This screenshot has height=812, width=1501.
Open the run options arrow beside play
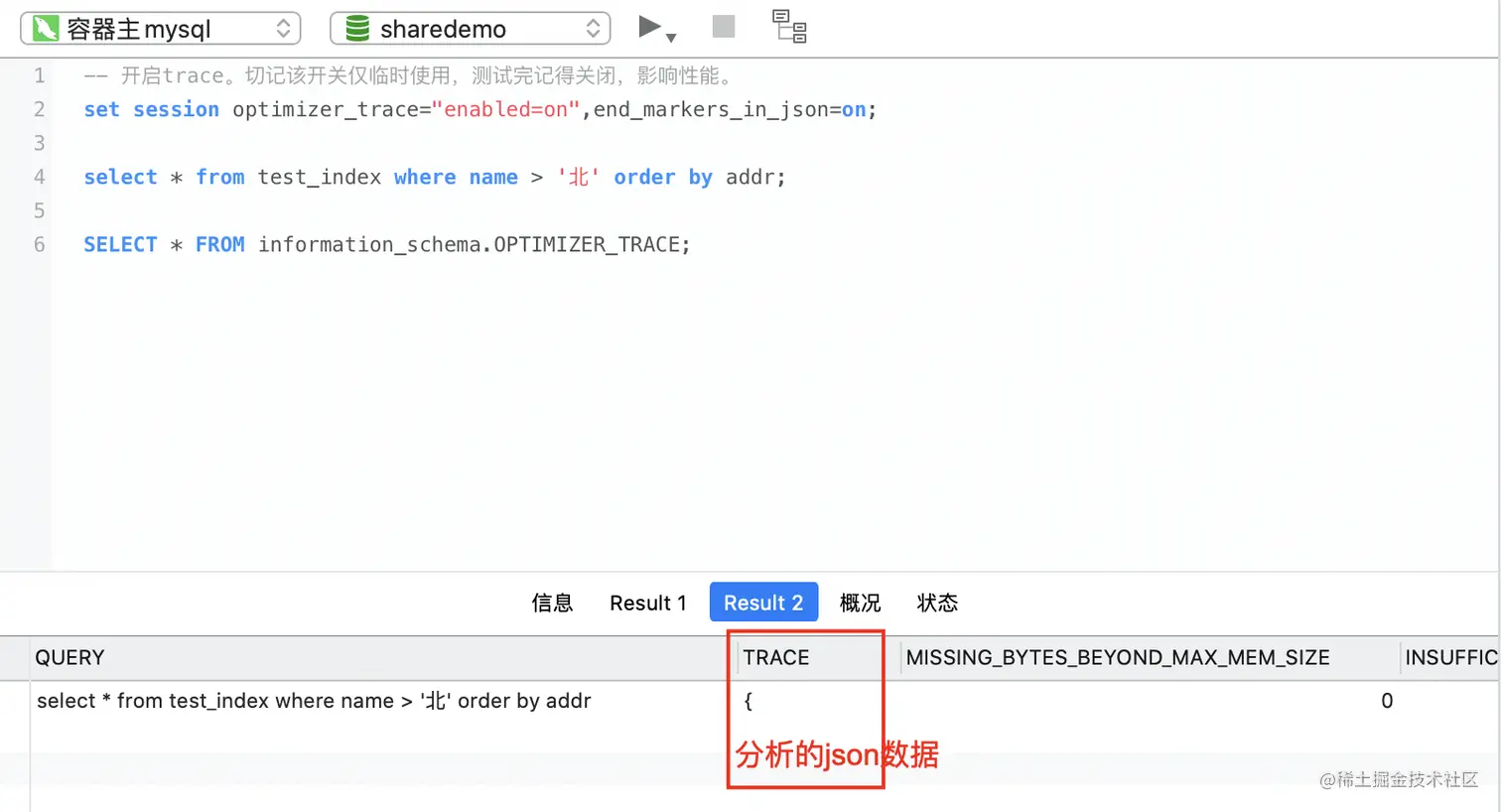click(x=672, y=38)
